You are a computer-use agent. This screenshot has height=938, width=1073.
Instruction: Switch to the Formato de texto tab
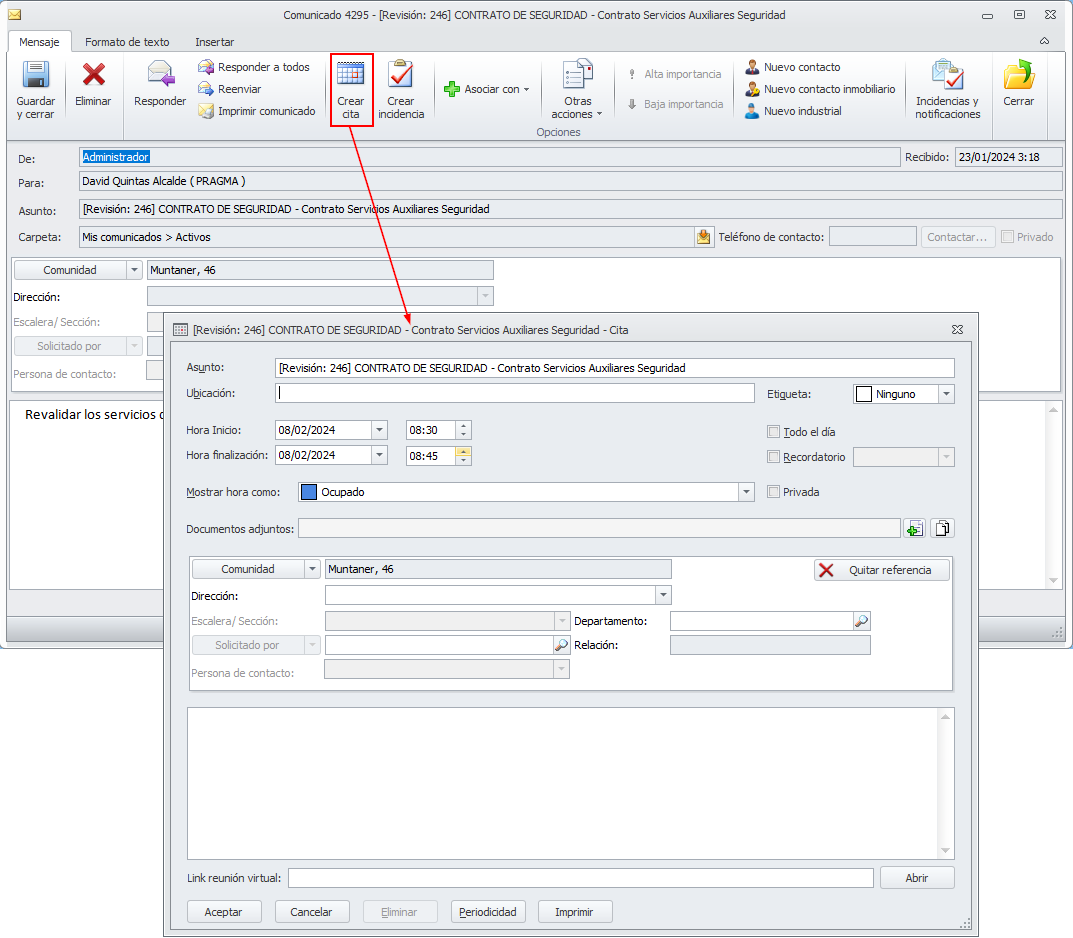pos(127,42)
